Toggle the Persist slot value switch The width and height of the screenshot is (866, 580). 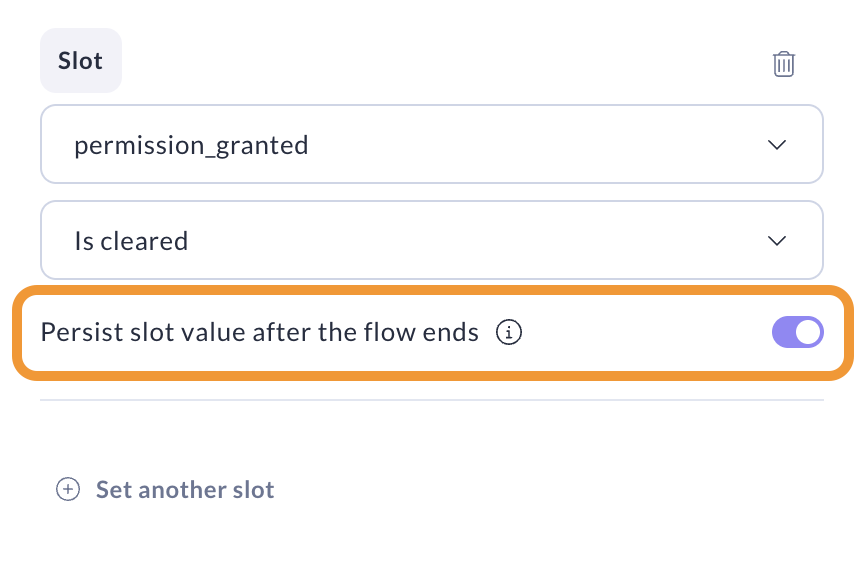[x=797, y=332]
